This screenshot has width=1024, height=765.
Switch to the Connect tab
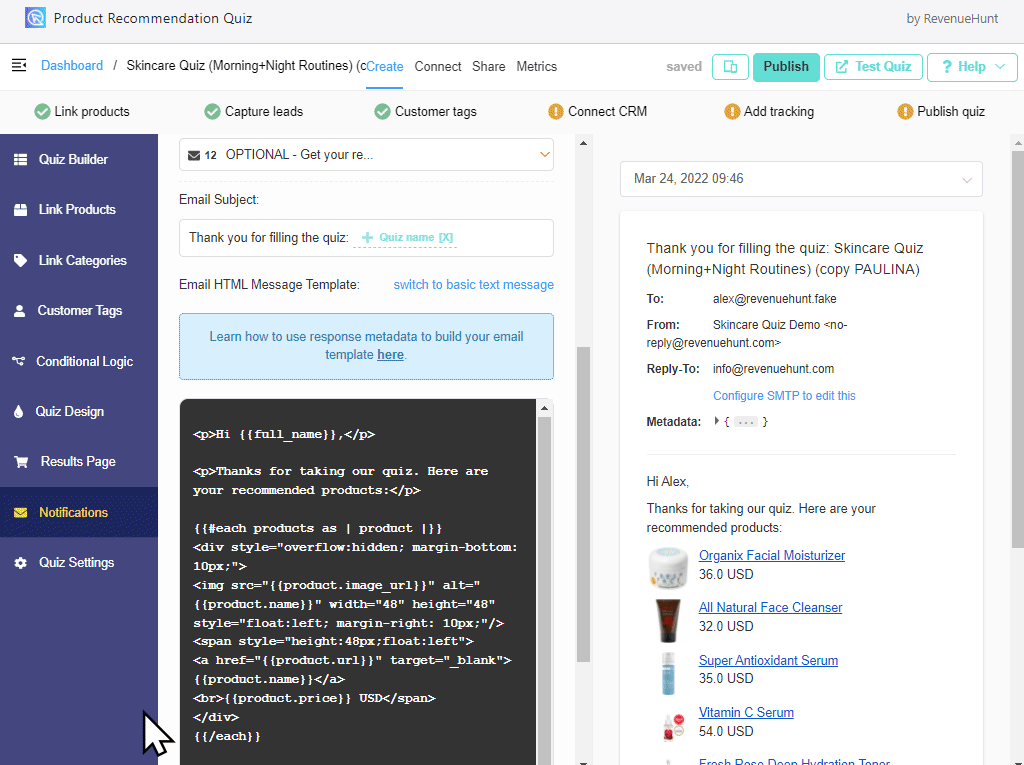point(438,67)
